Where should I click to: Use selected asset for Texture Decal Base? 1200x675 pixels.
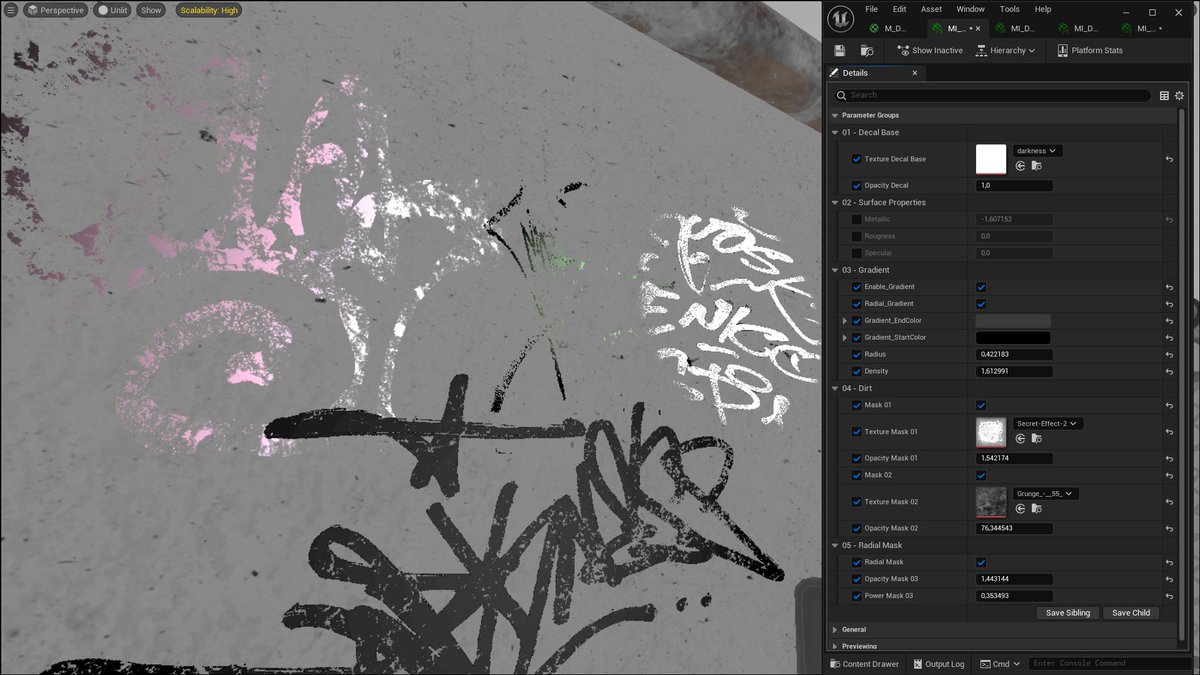[x=1020, y=167]
